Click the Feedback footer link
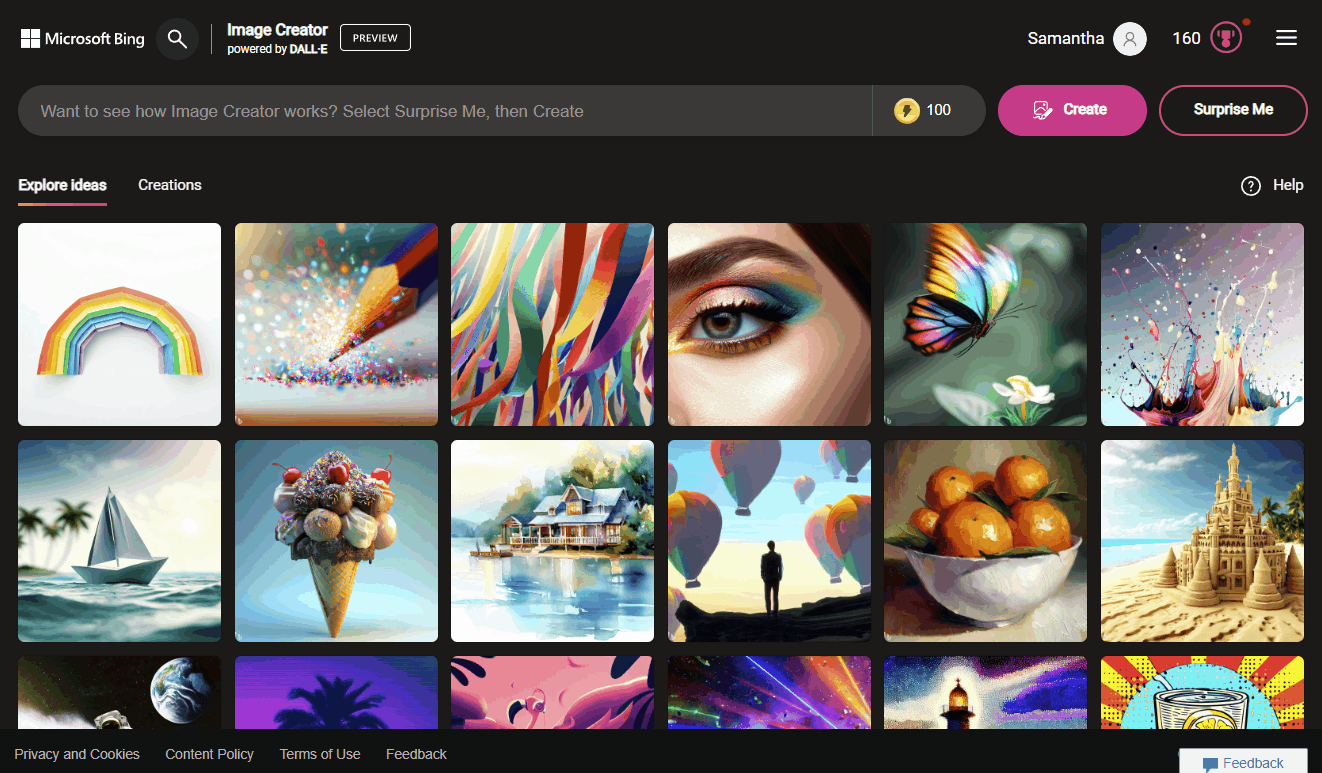The image size is (1322, 773). click(x=416, y=754)
